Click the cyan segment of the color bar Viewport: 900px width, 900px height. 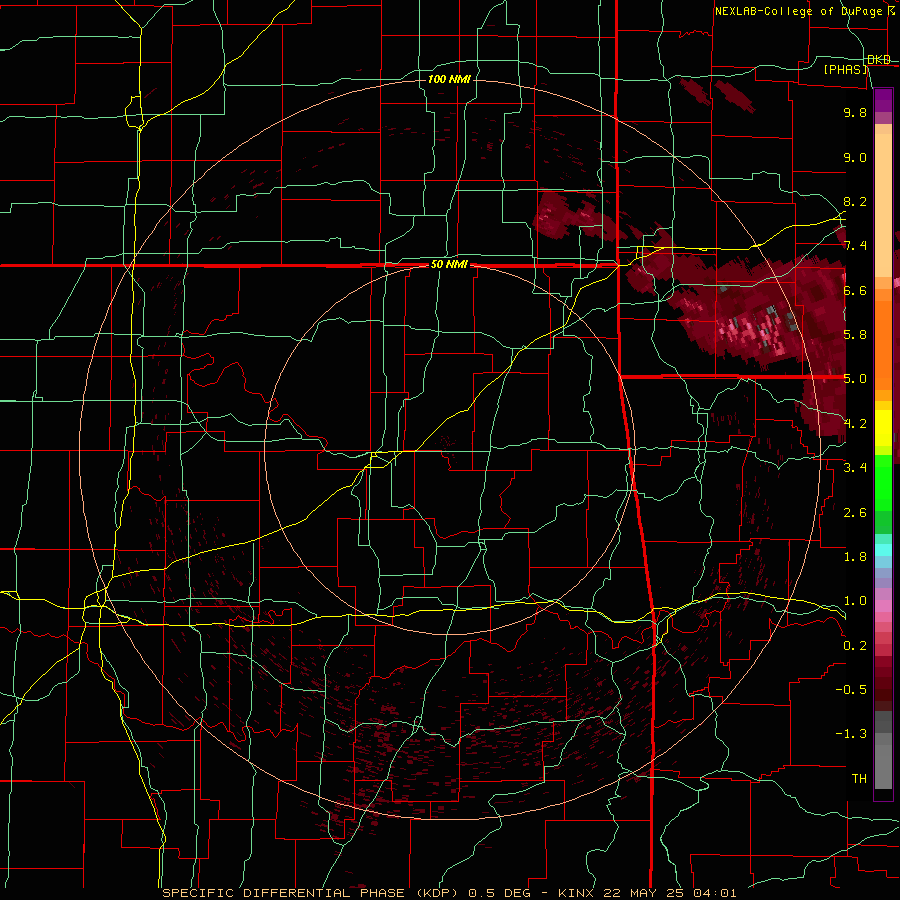[x=883, y=550]
